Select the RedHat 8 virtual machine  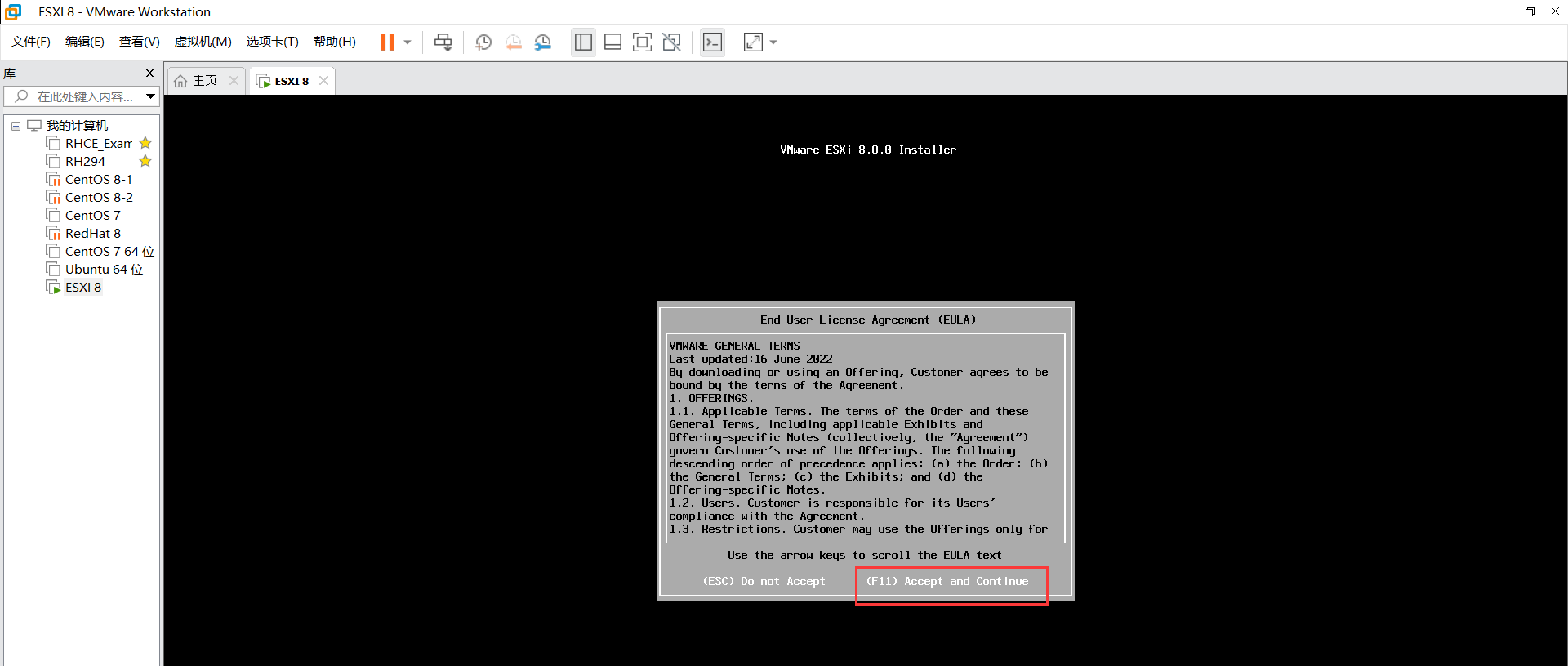92,233
